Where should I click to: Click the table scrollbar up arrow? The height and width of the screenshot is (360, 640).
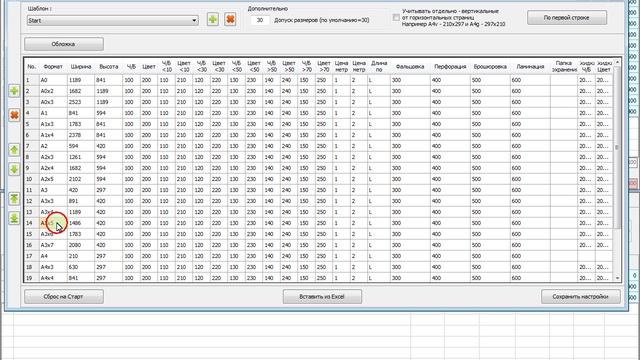point(617,62)
